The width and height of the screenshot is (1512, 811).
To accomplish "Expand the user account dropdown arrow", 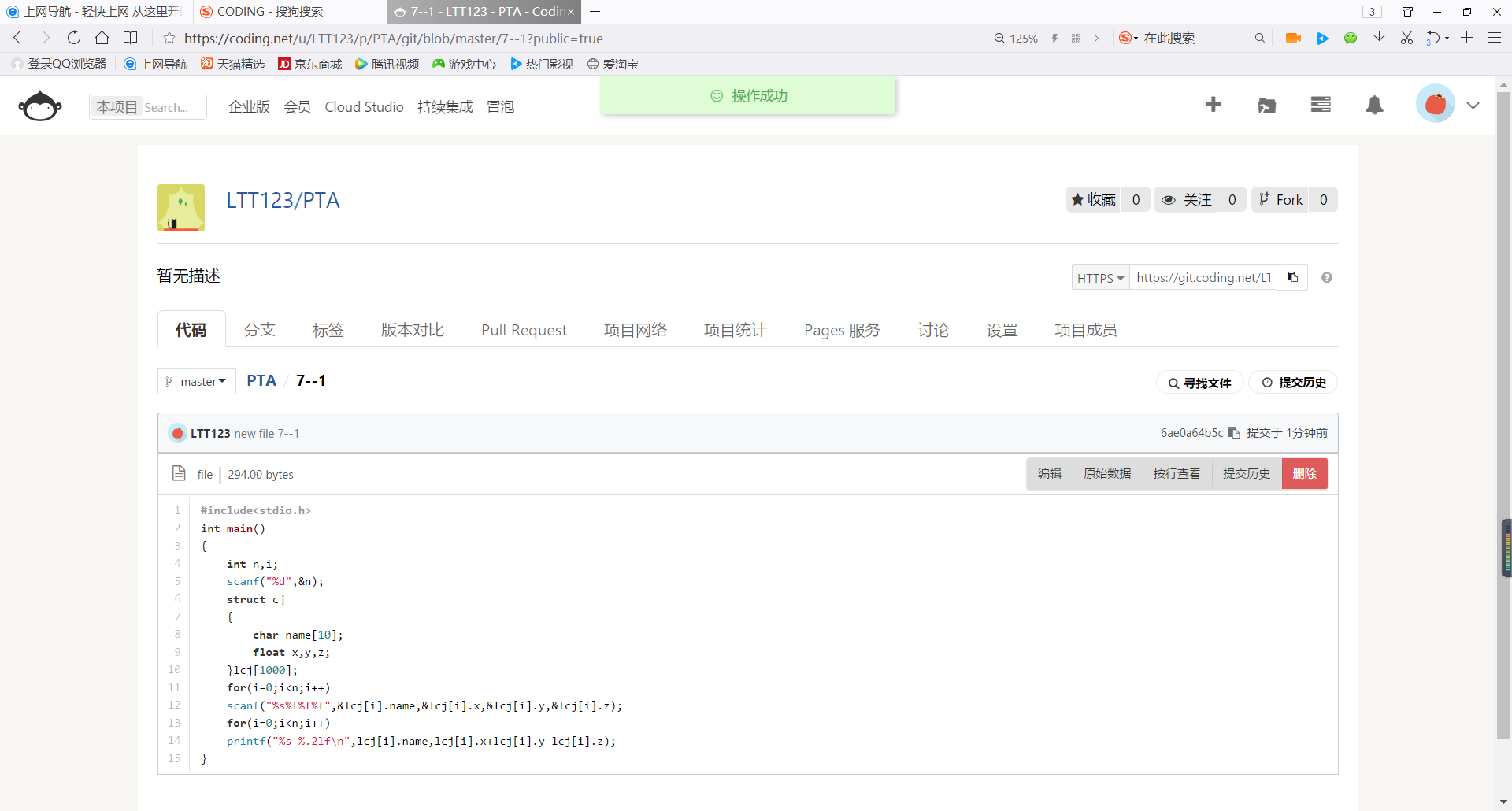I will click(x=1473, y=106).
